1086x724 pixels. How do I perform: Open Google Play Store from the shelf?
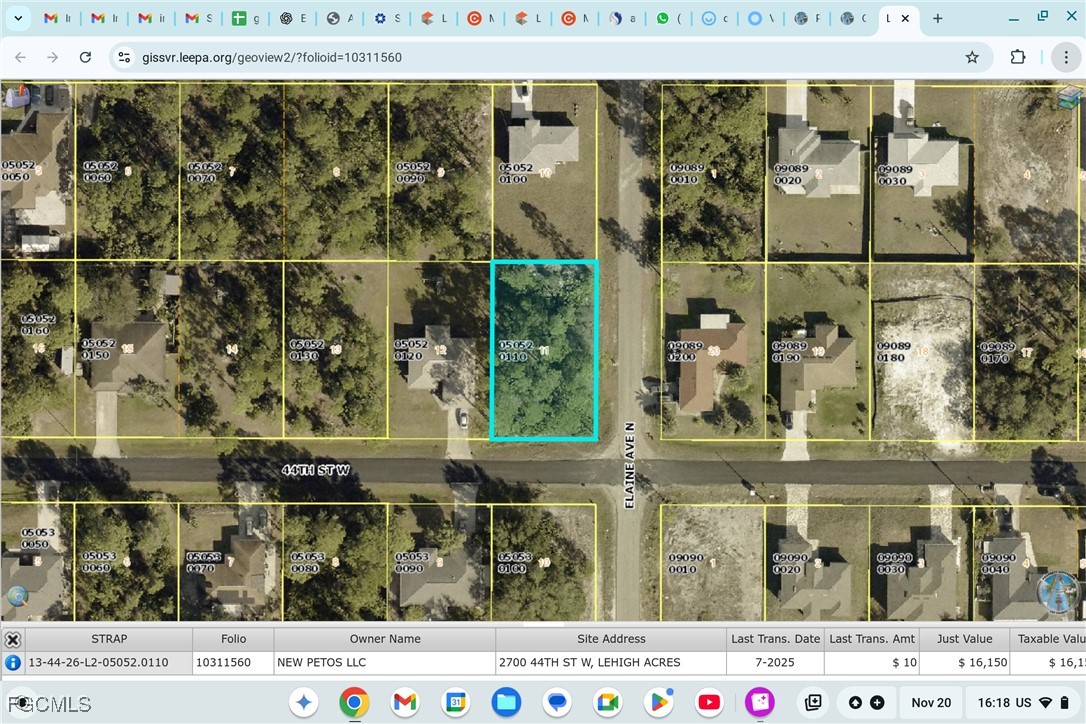[658, 702]
